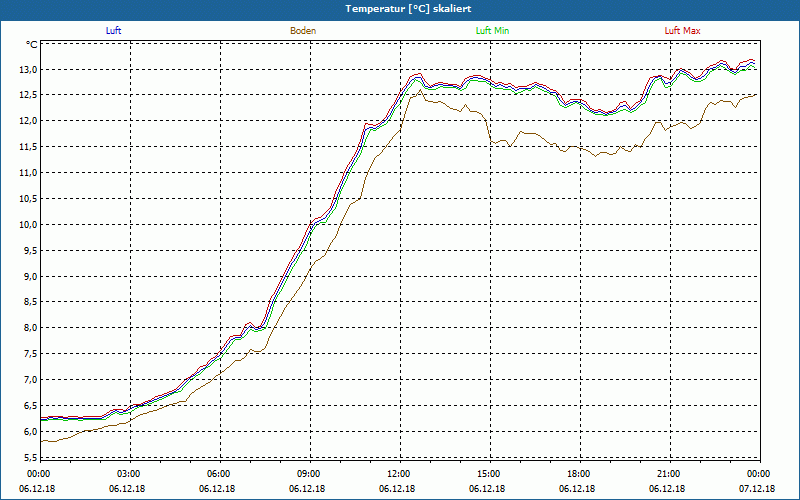Click the '06.12.18' date under 12:00
This screenshot has height=500, width=800.
click(397, 489)
